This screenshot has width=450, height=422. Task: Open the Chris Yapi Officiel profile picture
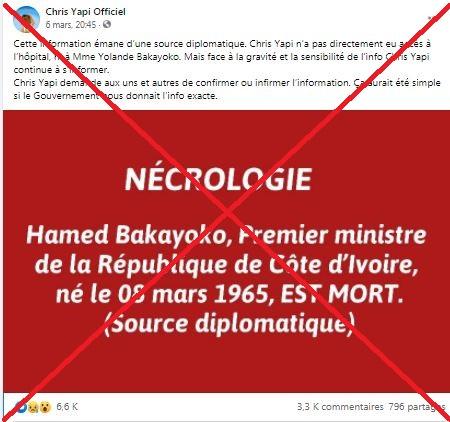coord(26,19)
